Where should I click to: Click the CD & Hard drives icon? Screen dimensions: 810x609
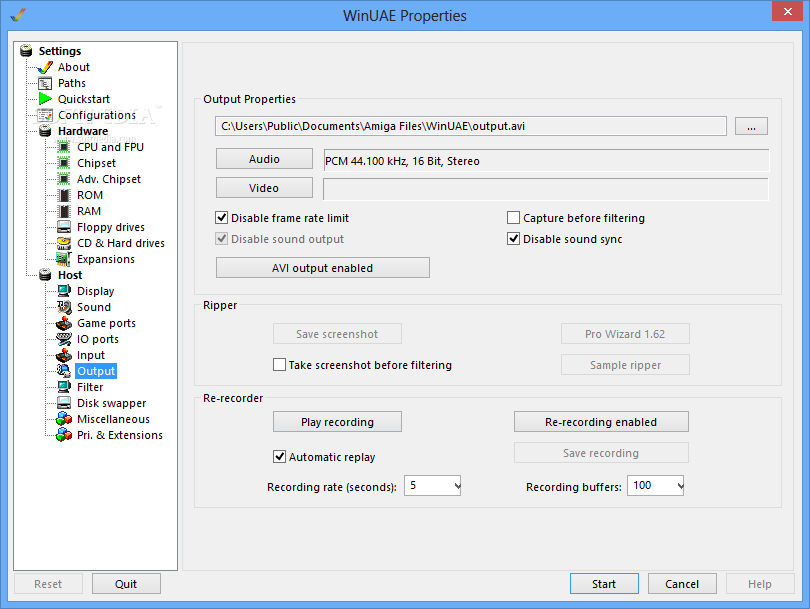[64, 243]
